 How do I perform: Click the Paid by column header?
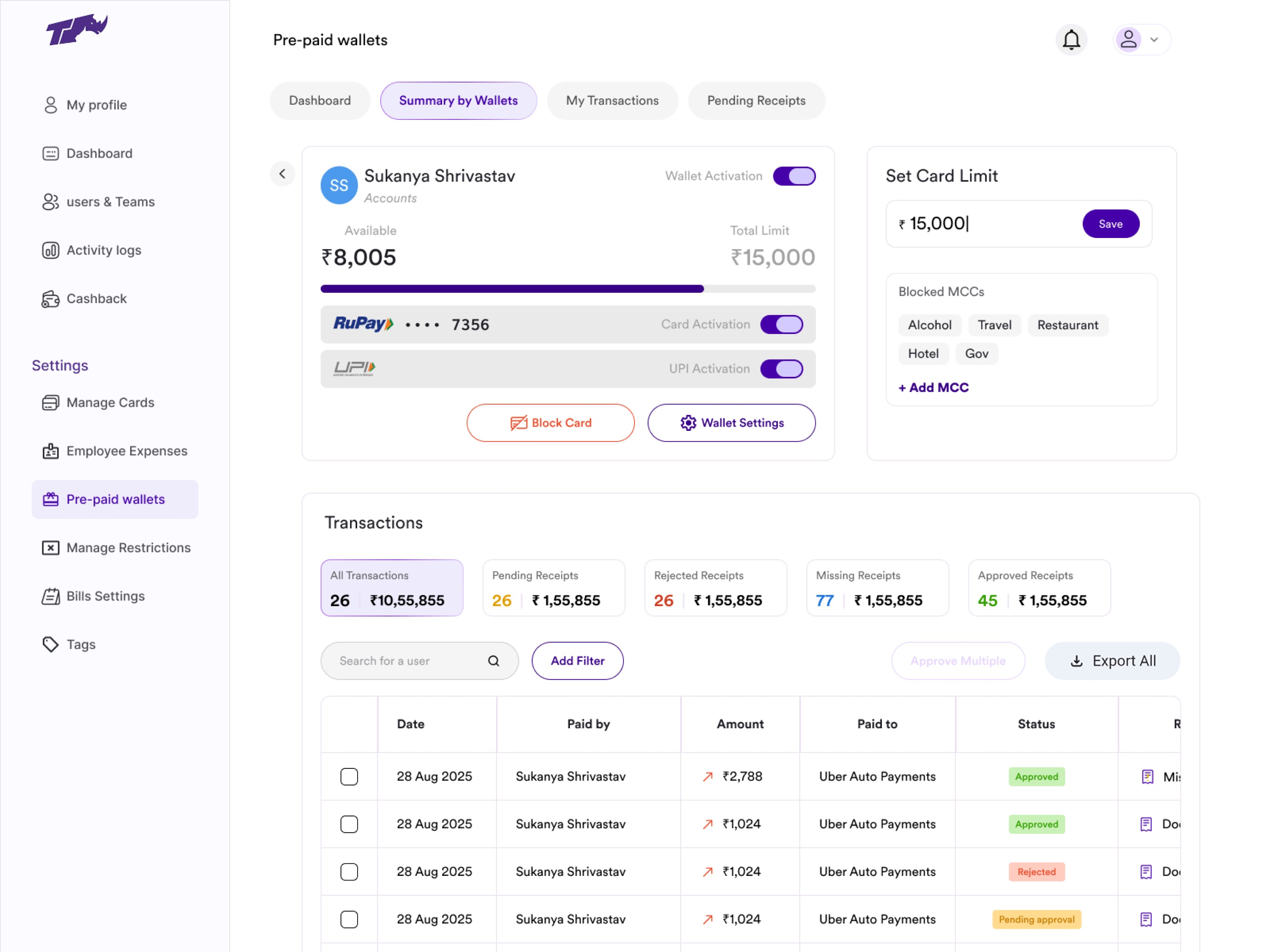click(x=588, y=724)
